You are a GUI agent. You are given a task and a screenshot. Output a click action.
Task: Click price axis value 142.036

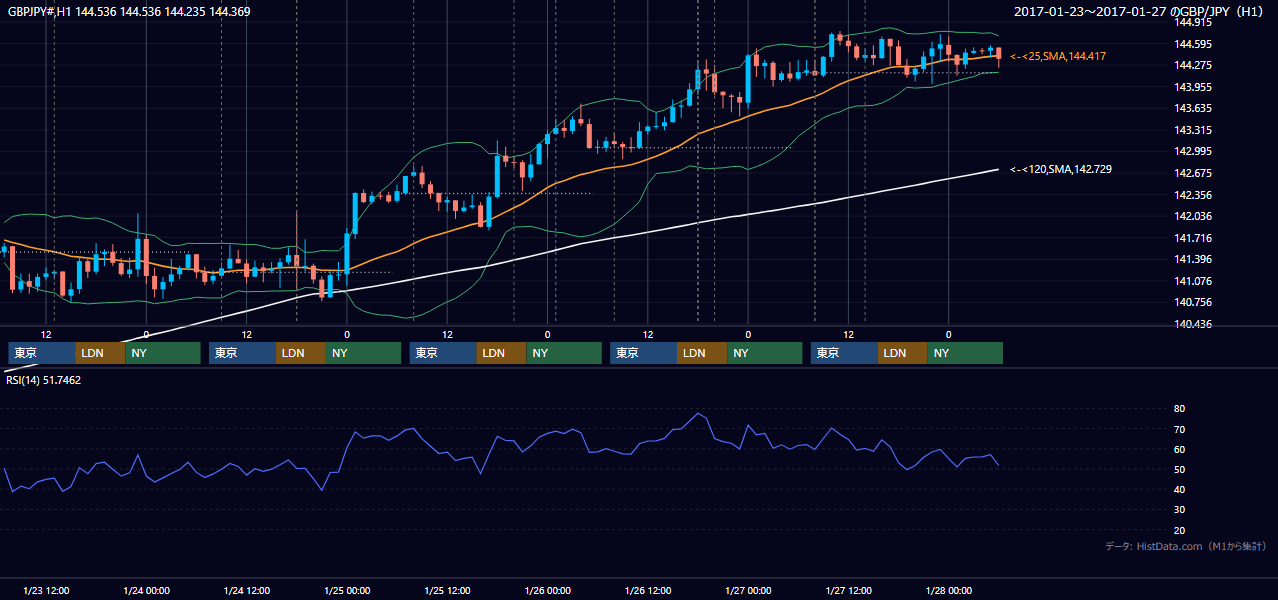(1194, 217)
